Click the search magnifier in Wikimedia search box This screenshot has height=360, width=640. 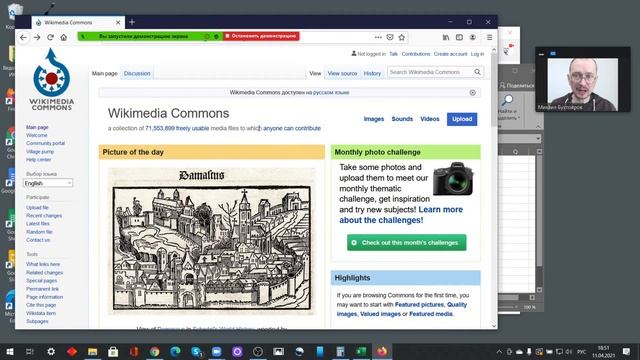(x=477, y=72)
